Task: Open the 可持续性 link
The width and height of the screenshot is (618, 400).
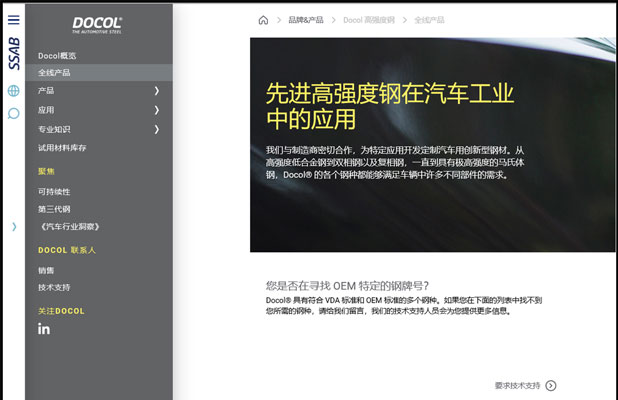Action: 54,191
